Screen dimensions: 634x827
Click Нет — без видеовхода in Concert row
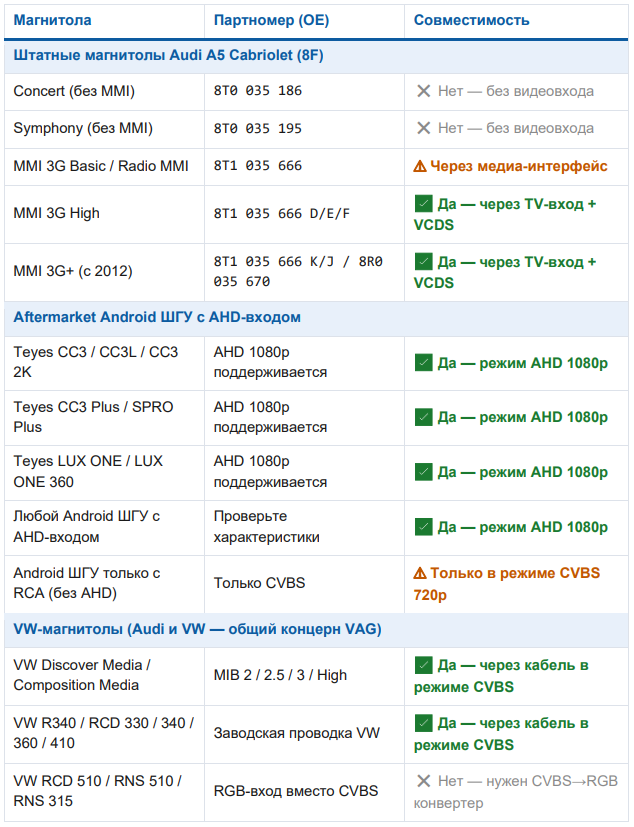[516, 91]
